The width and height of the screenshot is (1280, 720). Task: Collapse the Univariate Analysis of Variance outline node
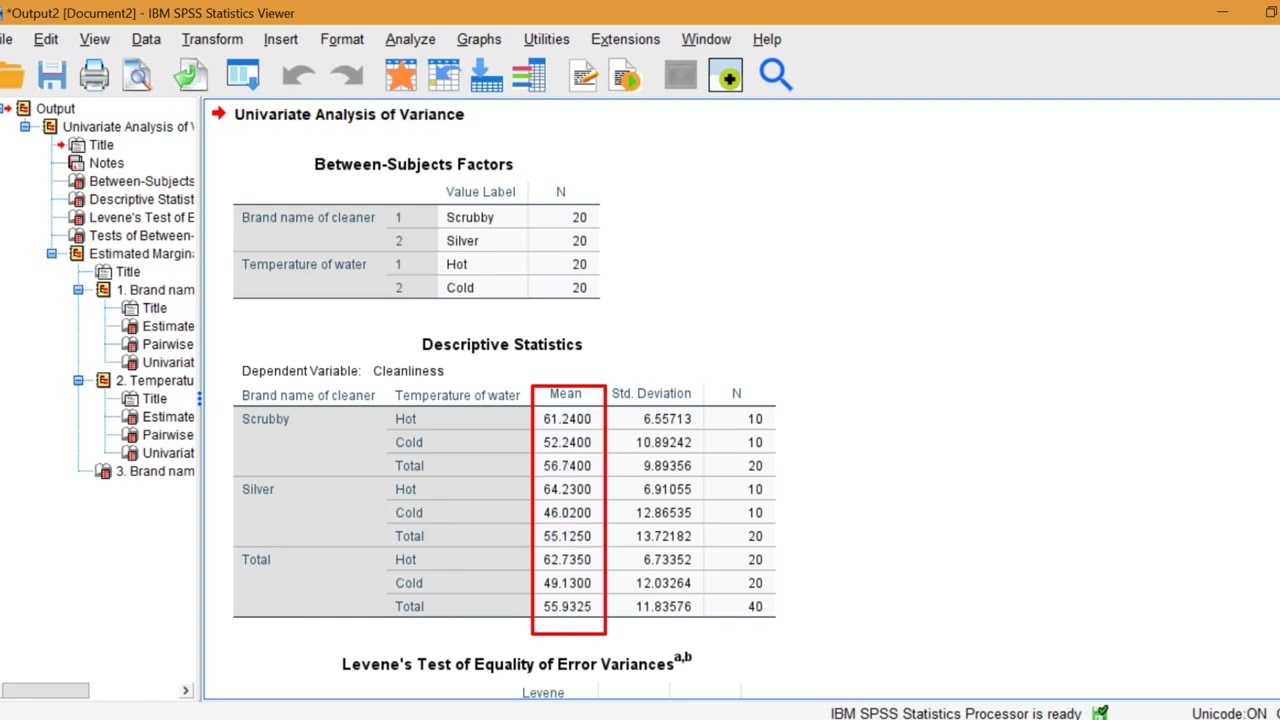pyautogui.click(x=25, y=127)
